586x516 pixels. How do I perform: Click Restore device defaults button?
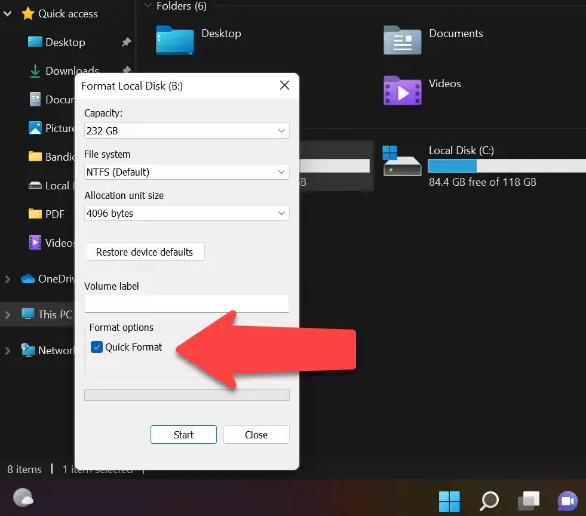click(x=145, y=252)
